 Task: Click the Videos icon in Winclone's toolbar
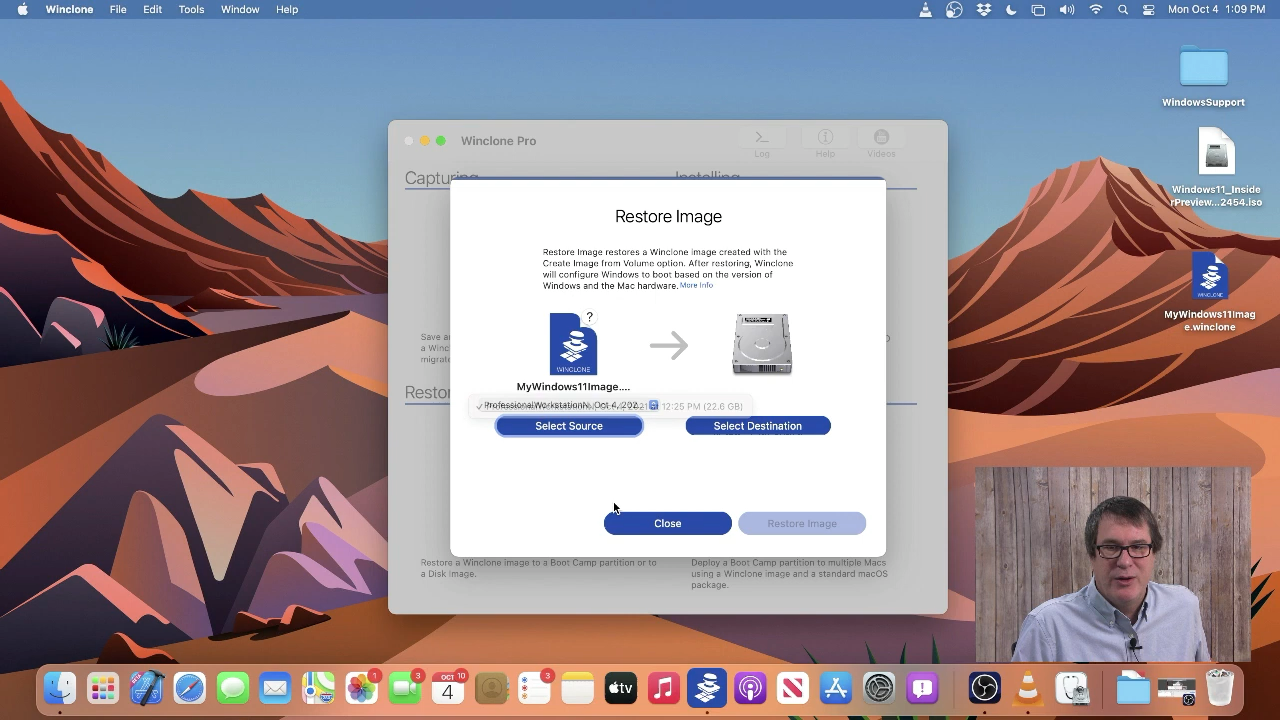point(881,140)
